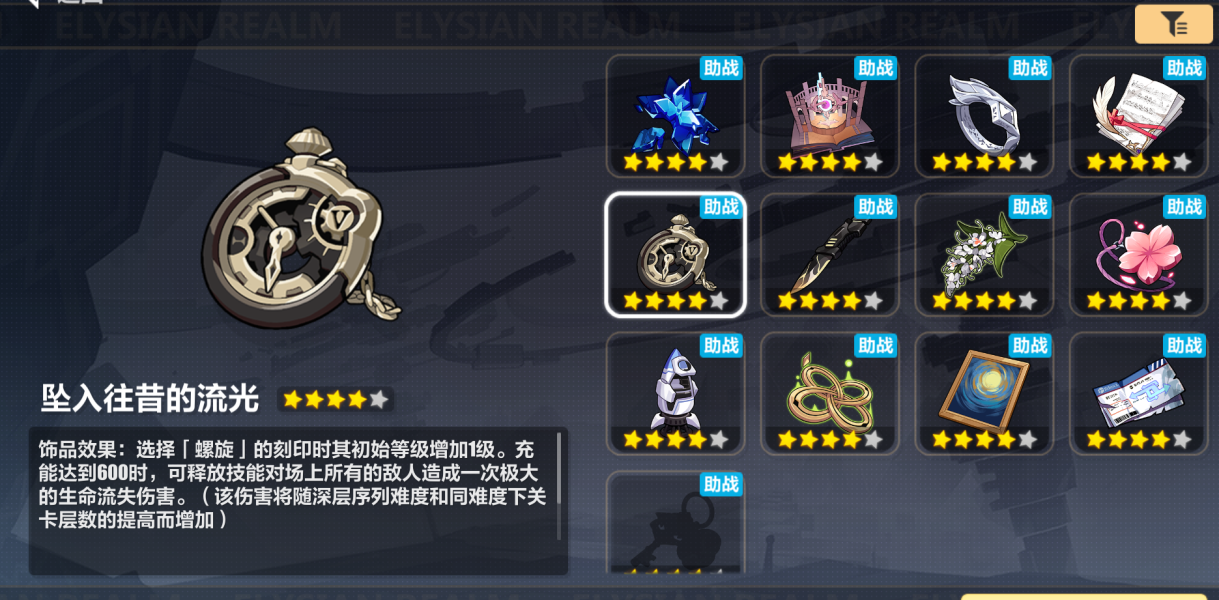Screen dimensions: 1219x600
Task: Click the 助战 tag on crystal item
Action: click(x=722, y=68)
